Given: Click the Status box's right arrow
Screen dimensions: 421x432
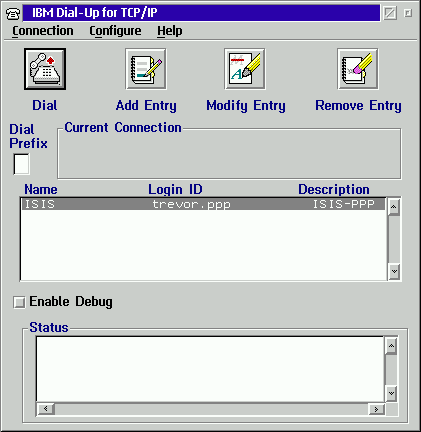Looking at the screenshot, I should coord(377,409).
